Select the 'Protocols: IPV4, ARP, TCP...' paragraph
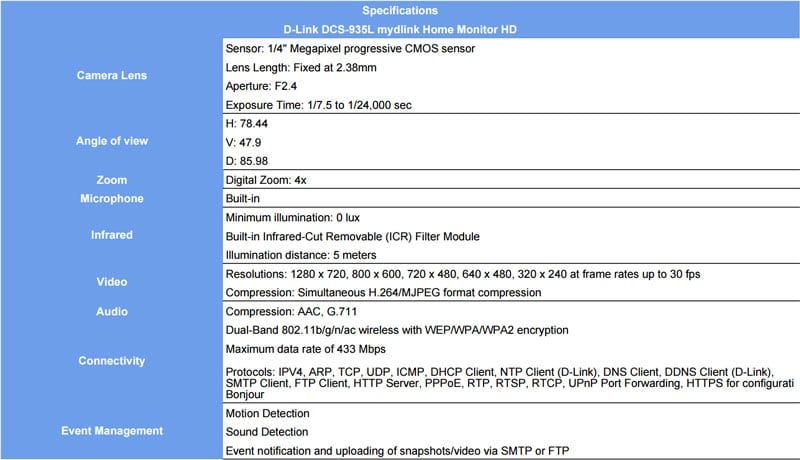The height and width of the screenshot is (460, 800). pyautogui.click(x=510, y=383)
